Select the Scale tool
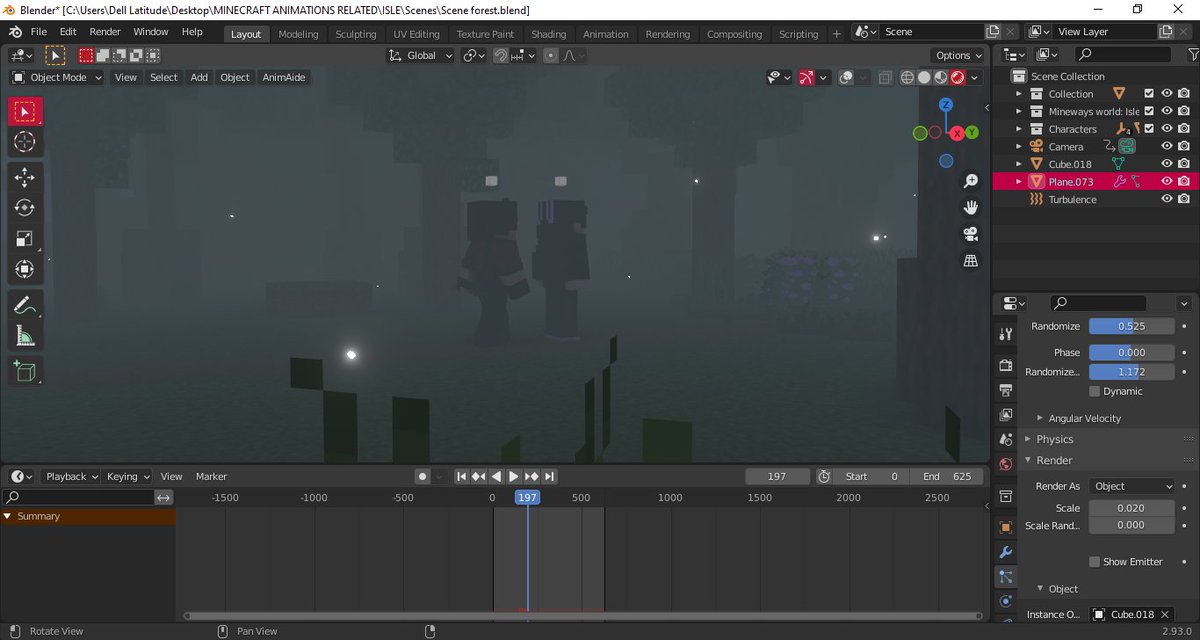 click(25, 239)
